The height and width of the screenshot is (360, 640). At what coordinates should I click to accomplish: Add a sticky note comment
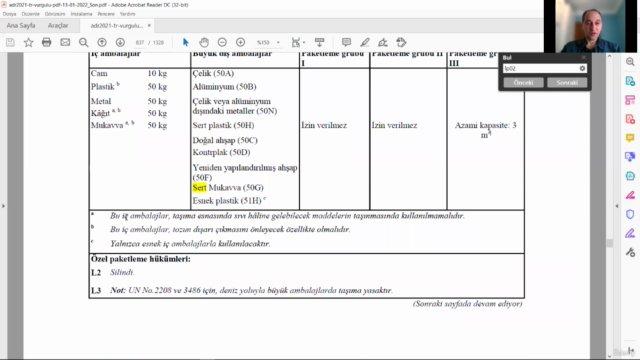[x=346, y=42]
